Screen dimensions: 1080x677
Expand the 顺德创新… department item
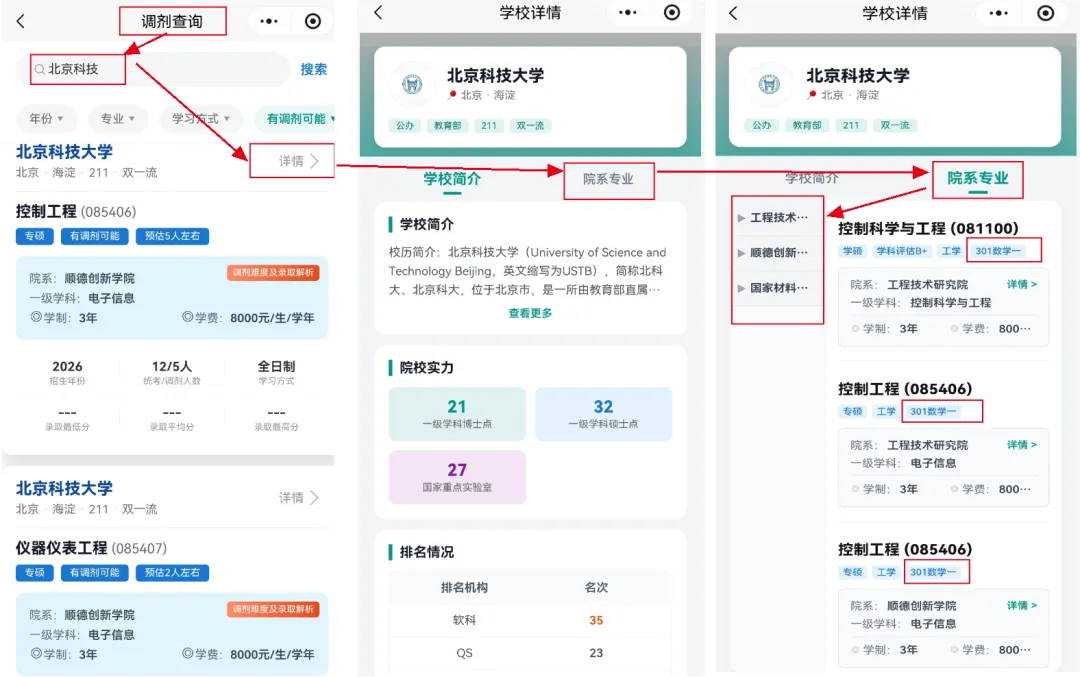(776, 253)
